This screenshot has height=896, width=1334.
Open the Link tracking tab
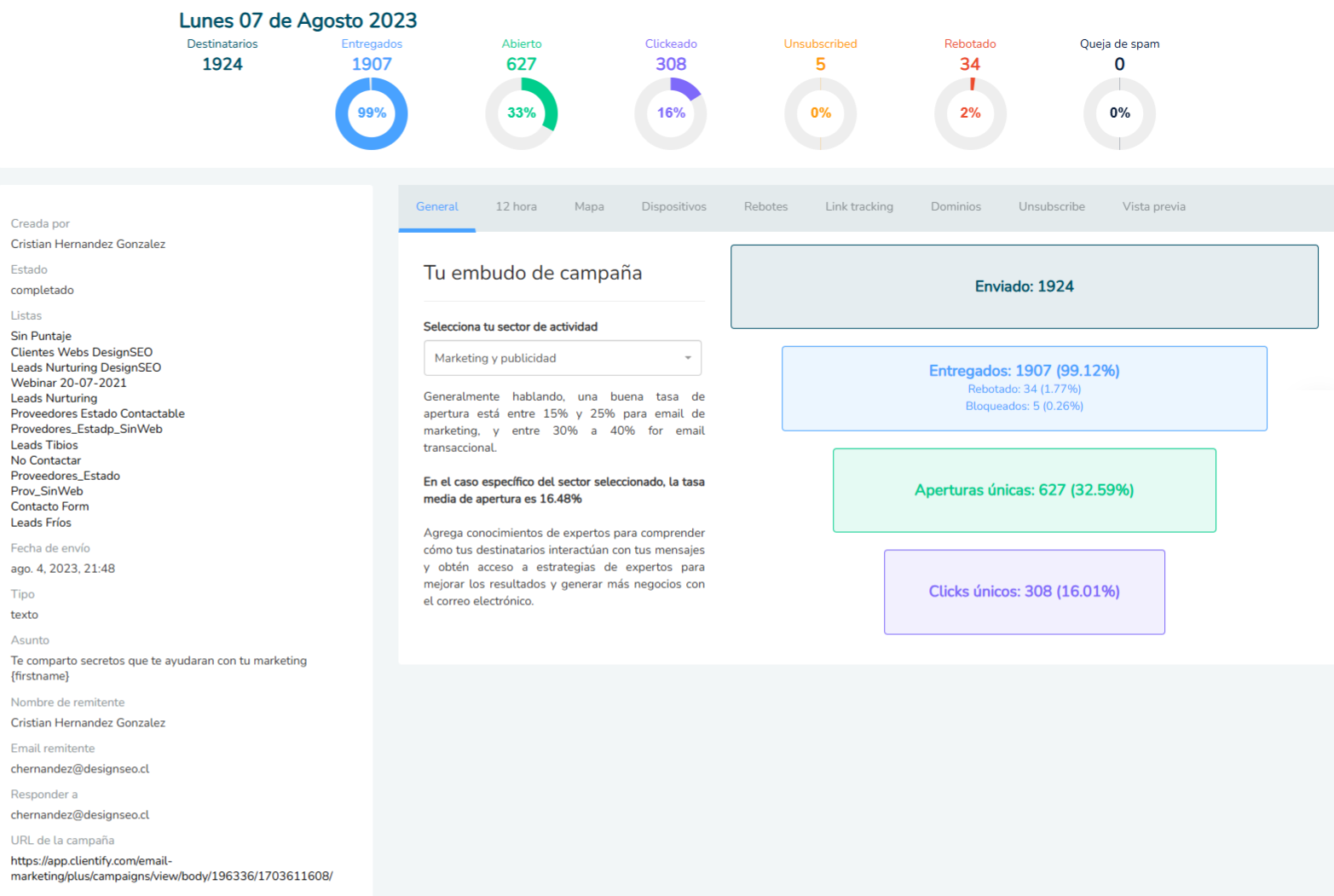pos(858,206)
